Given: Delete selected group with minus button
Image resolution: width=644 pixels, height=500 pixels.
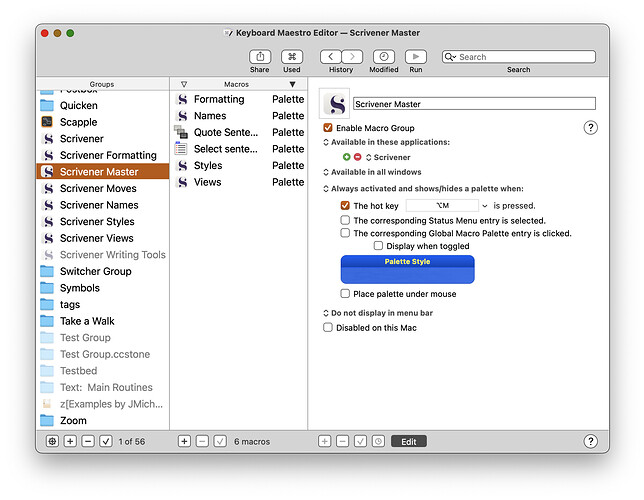Looking at the screenshot, I should click(88, 441).
